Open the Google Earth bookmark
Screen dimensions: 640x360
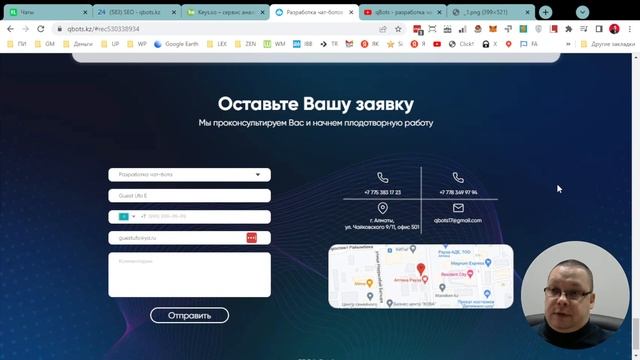(176, 44)
